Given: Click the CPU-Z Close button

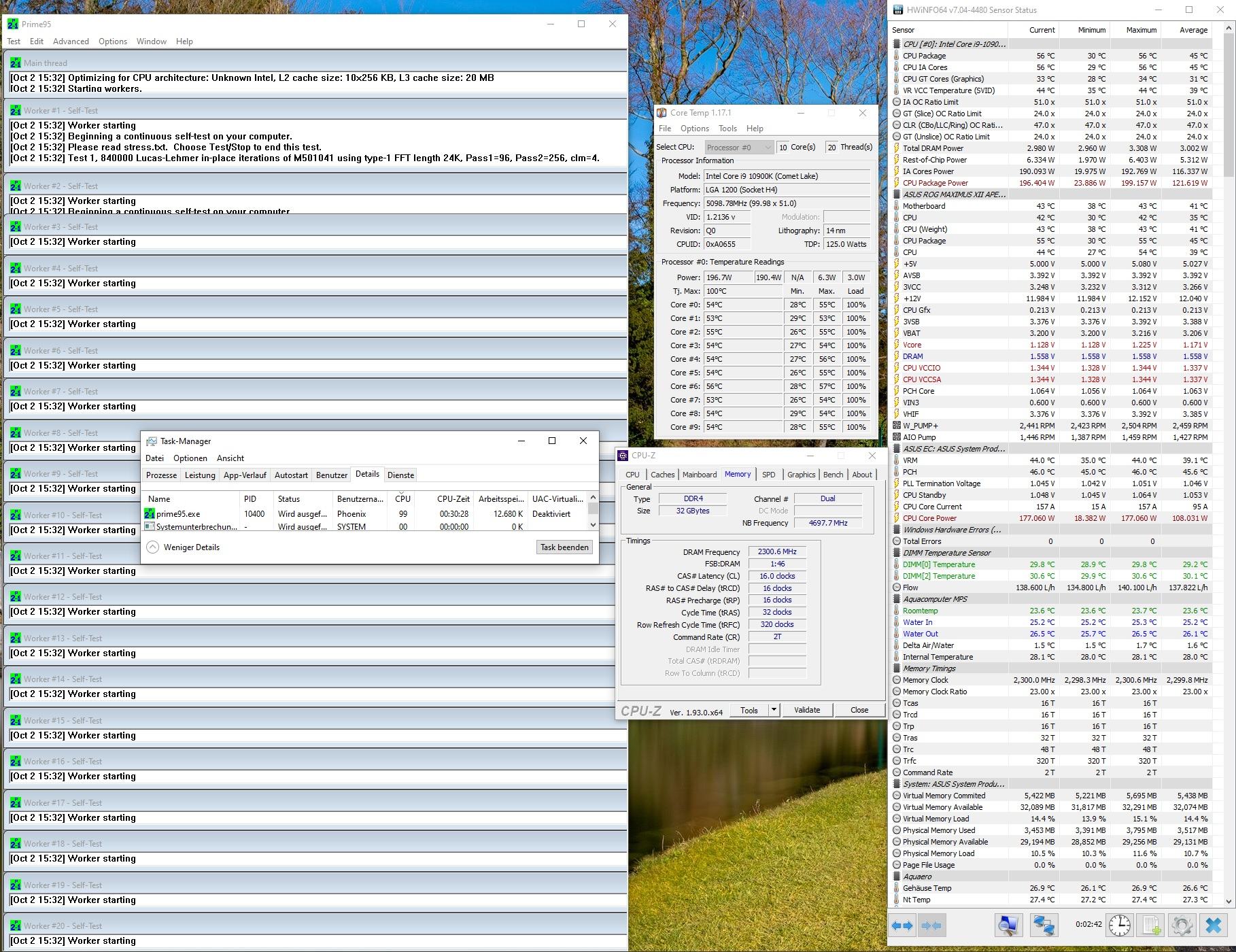Looking at the screenshot, I should (859, 710).
